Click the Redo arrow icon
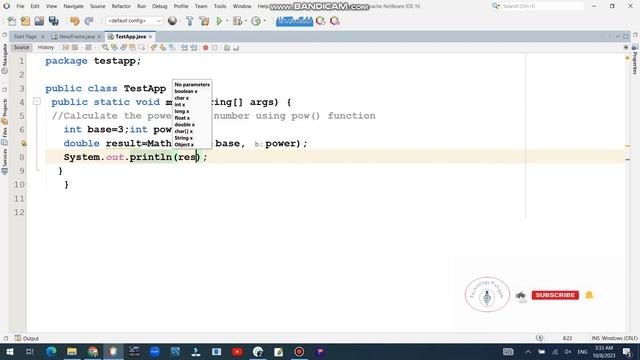The height and width of the screenshot is (360, 640). [x=89, y=21]
